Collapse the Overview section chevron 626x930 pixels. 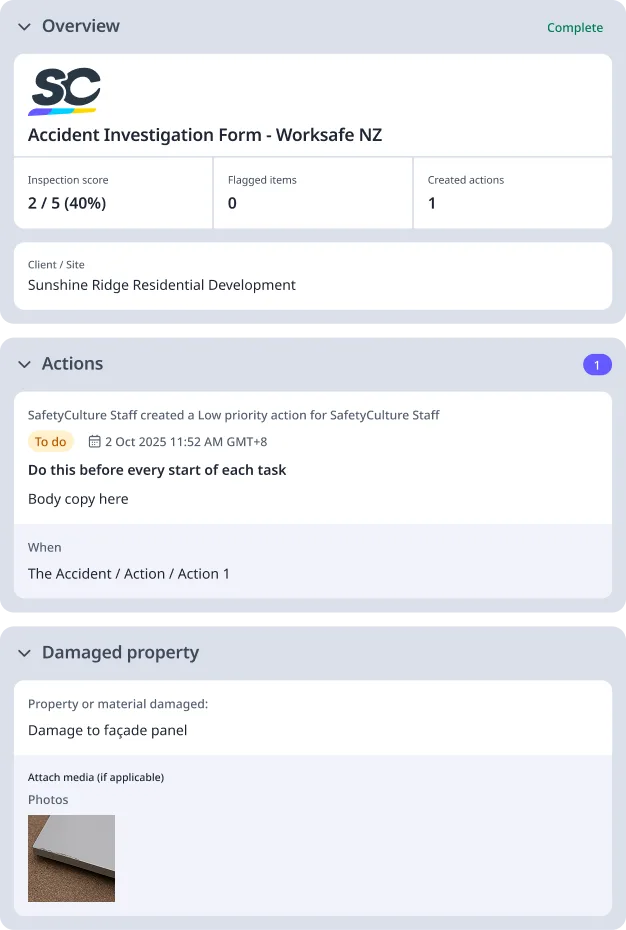point(24,27)
